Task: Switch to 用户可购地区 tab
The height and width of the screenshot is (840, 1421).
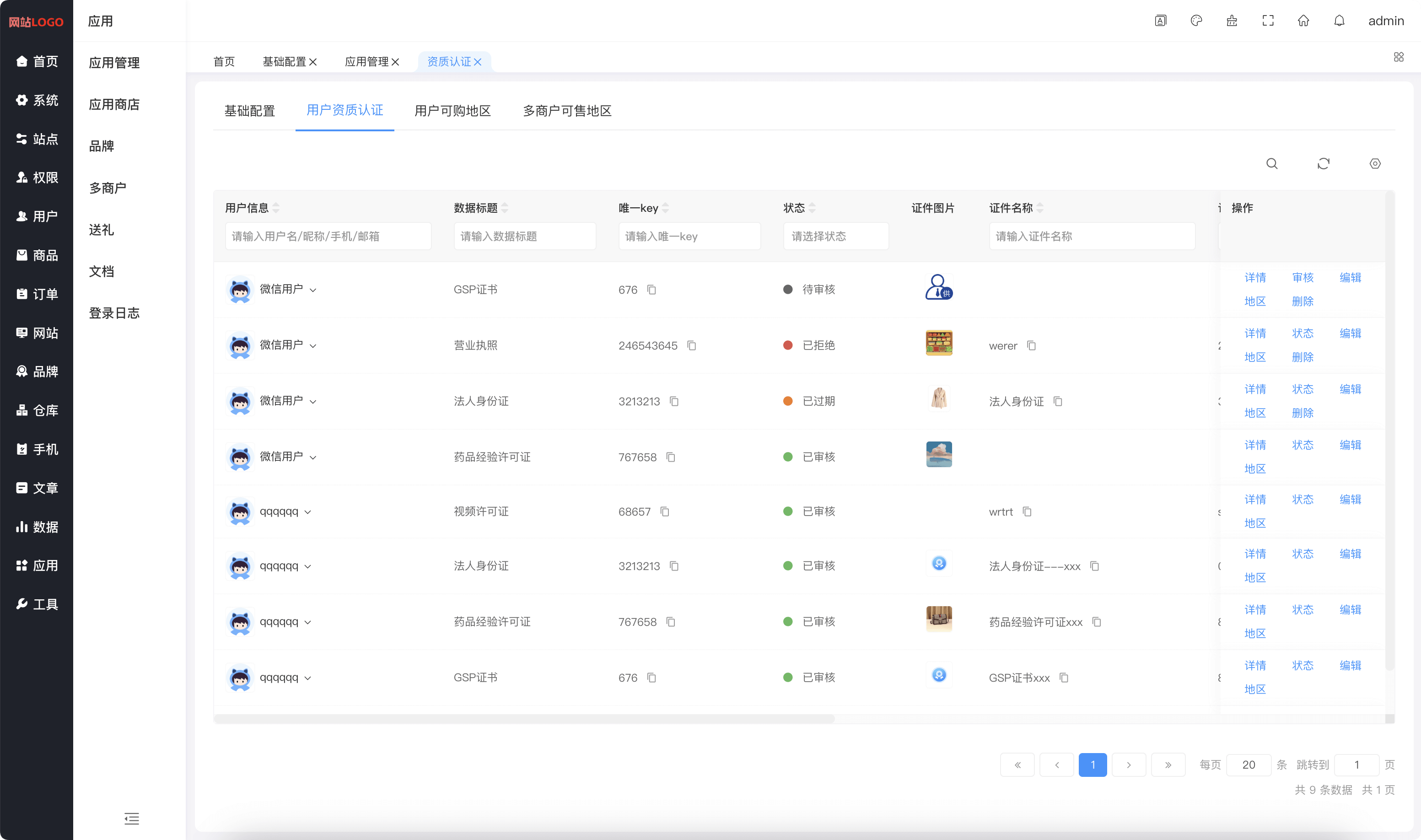Action: coord(452,111)
